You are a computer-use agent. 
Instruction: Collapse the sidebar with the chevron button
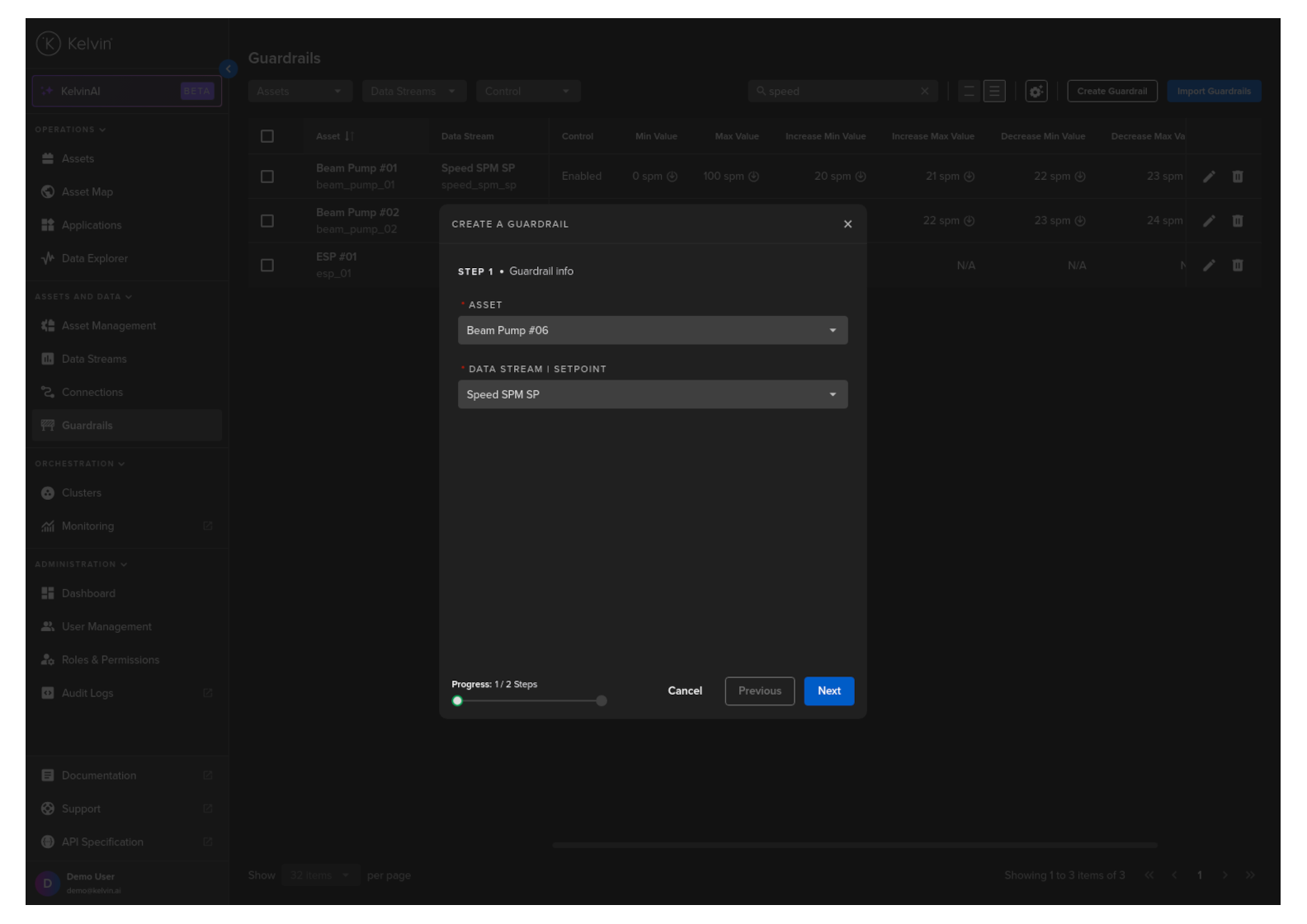[229, 69]
